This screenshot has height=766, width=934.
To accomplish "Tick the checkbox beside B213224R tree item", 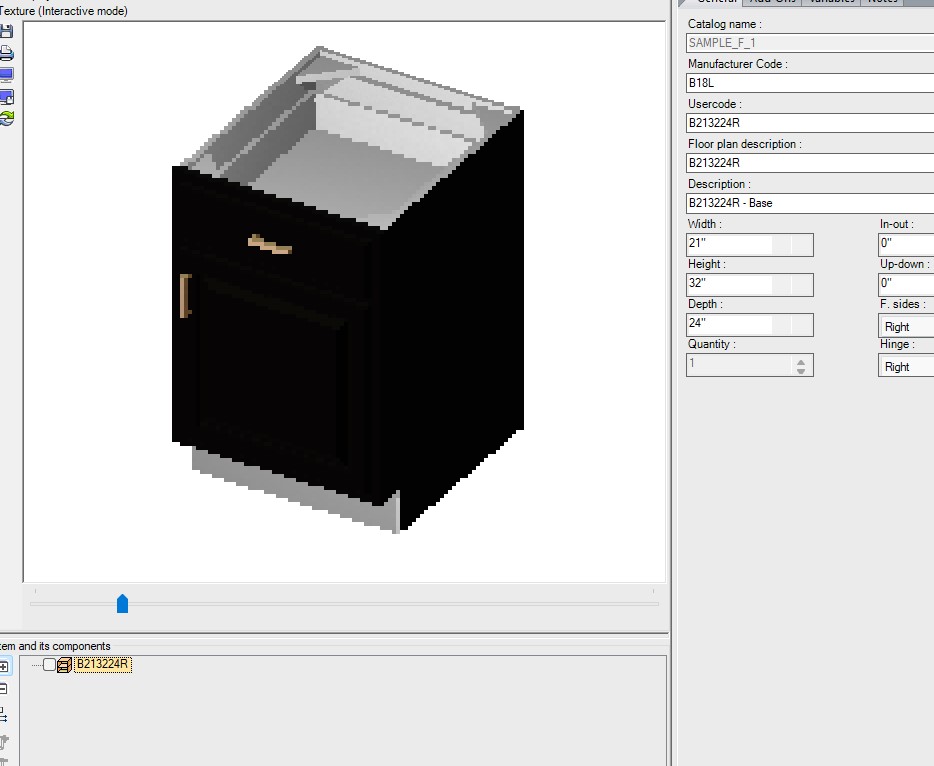I will tap(49, 665).
